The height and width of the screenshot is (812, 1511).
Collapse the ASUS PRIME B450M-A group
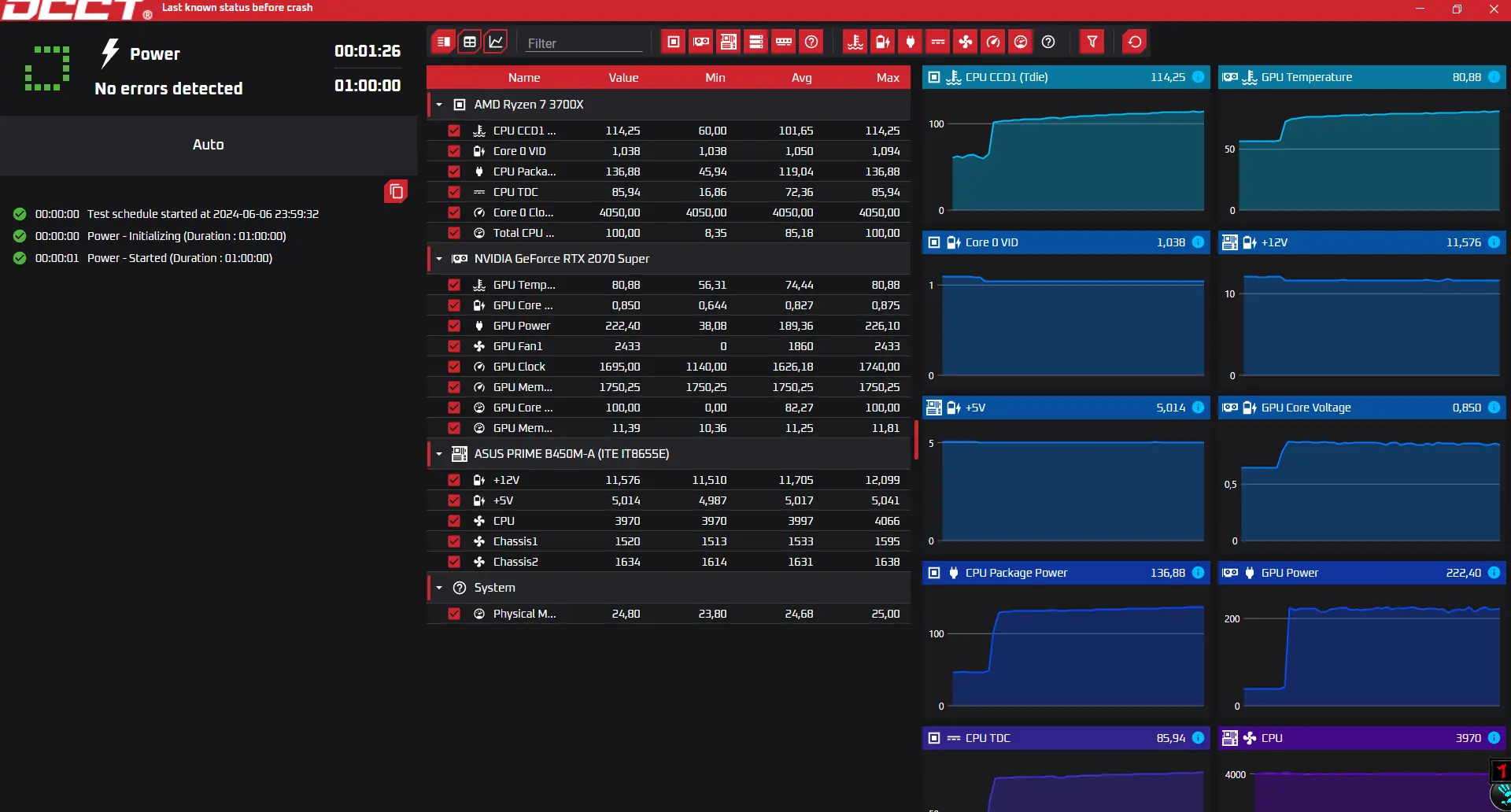coord(439,454)
